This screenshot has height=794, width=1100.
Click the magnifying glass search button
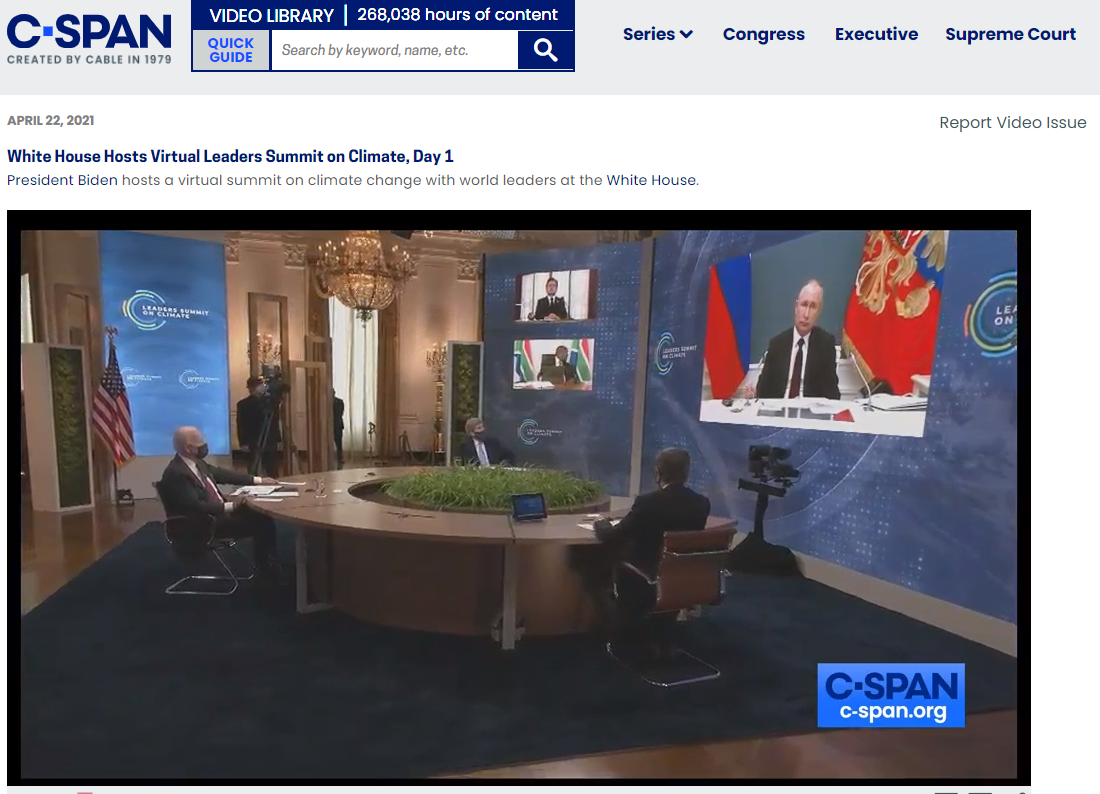545,51
